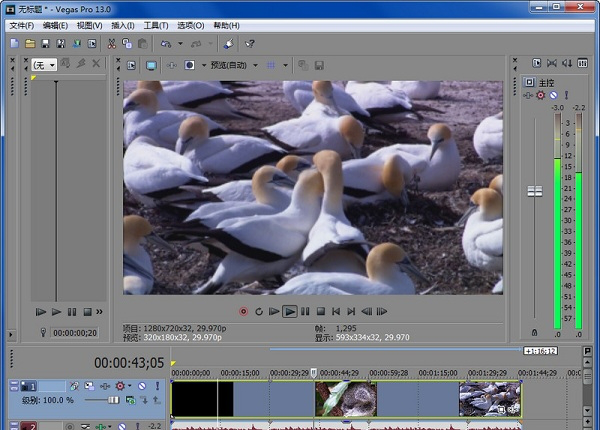Click the interactive tutorials icon
The width and height of the screenshot is (600, 447).
[x=228, y=44]
